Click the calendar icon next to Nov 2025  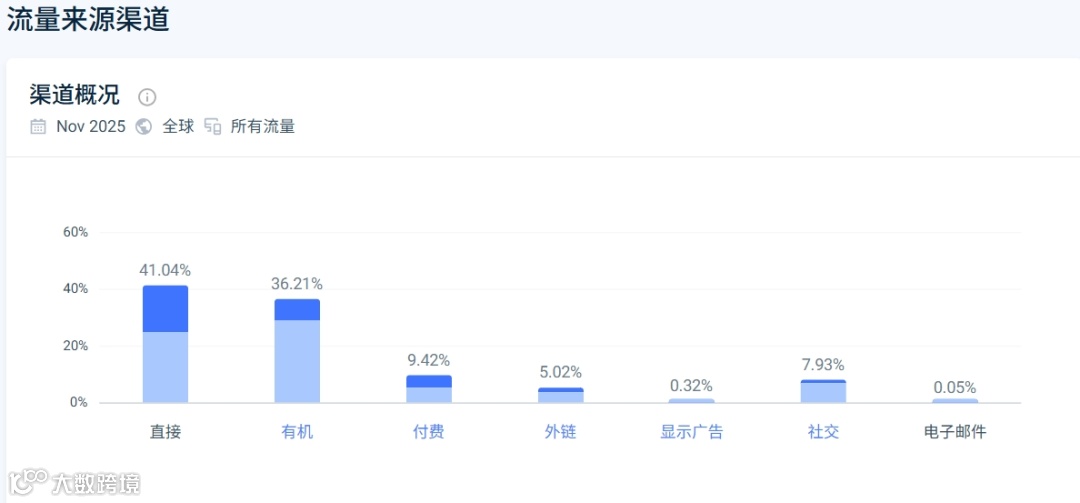tap(39, 127)
